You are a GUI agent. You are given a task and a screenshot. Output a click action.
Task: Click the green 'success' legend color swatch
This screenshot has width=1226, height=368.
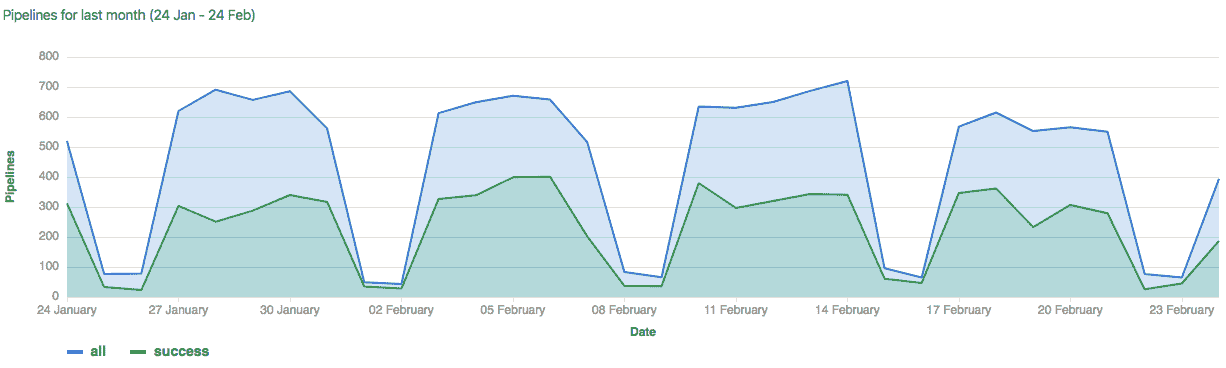(x=139, y=352)
